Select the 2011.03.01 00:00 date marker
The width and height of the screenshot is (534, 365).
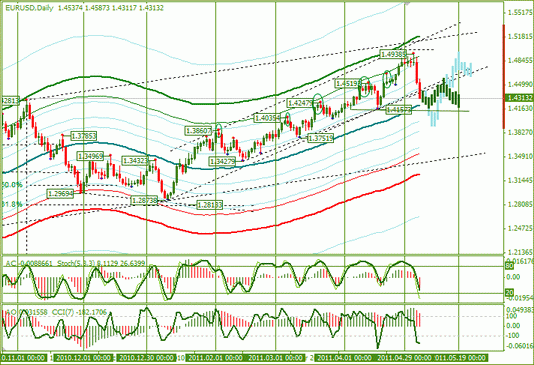click(x=275, y=358)
